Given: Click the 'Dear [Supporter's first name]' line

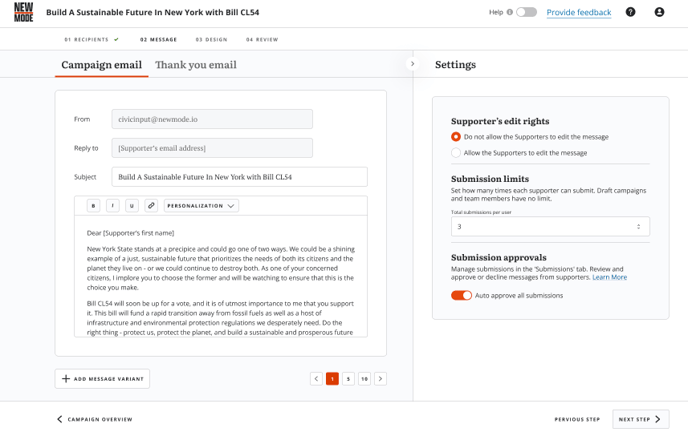Looking at the screenshot, I should point(130,233).
